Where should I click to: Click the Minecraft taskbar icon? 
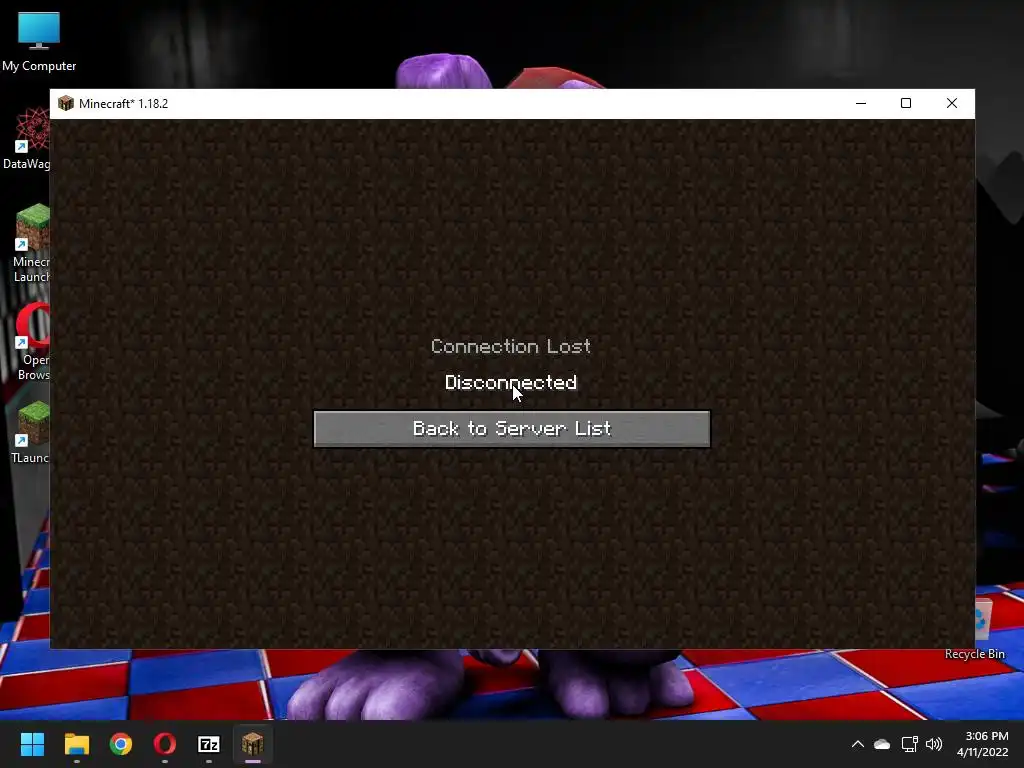click(x=253, y=744)
